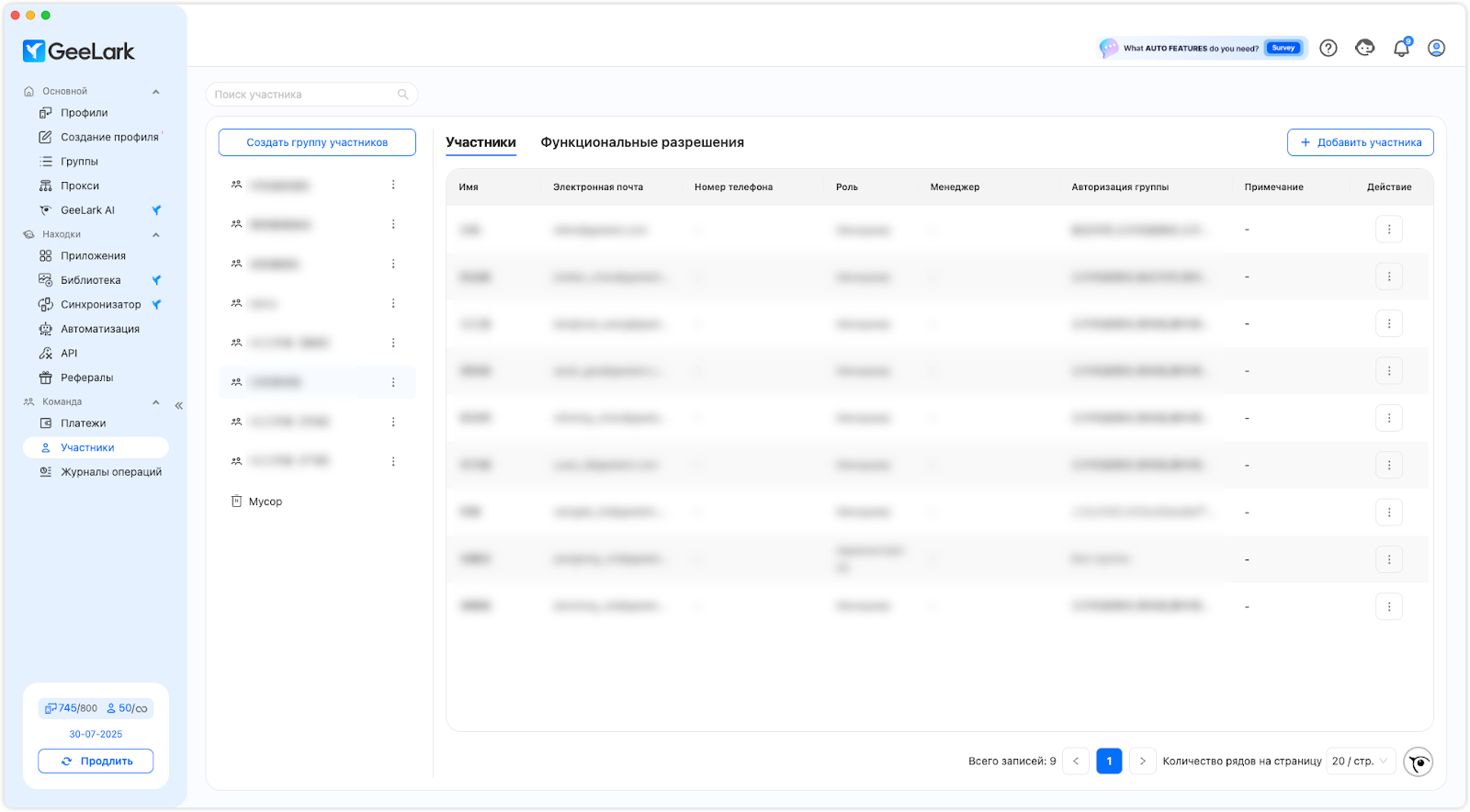Collapse the Основной section
This screenshot has height=812, width=1470.
[x=155, y=92]
